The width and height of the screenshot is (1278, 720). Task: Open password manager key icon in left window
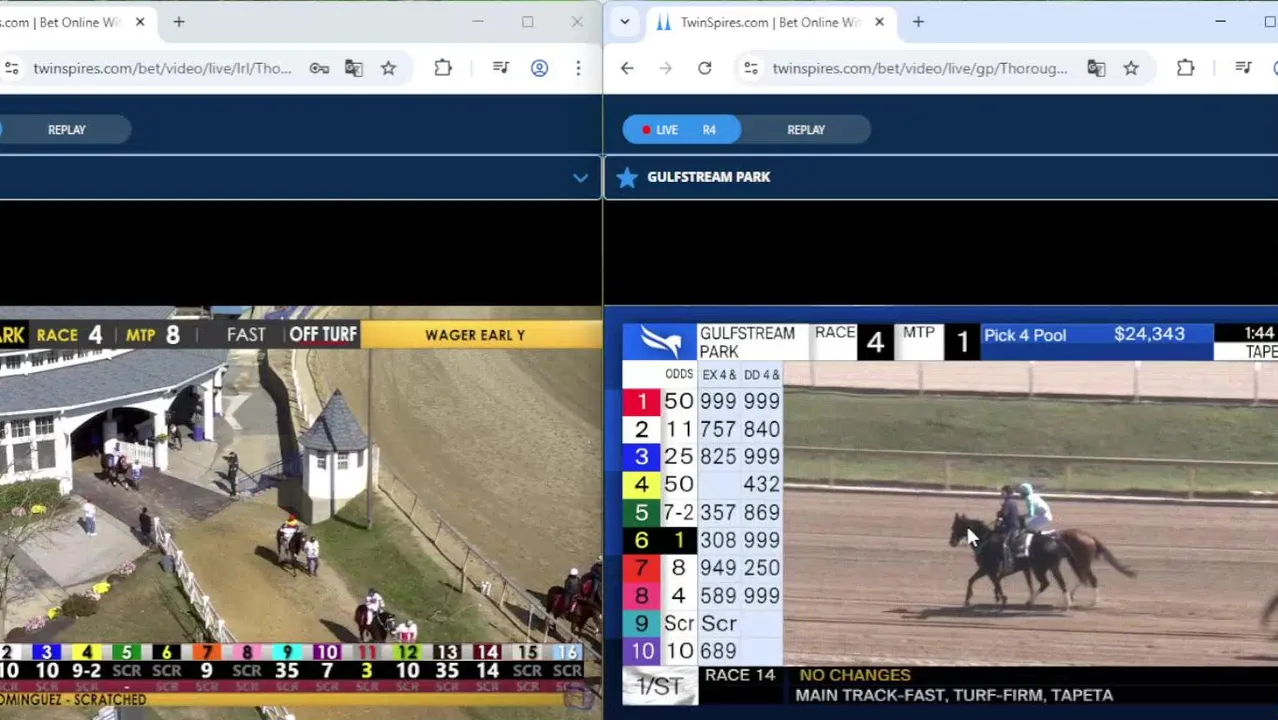(319, 68)
